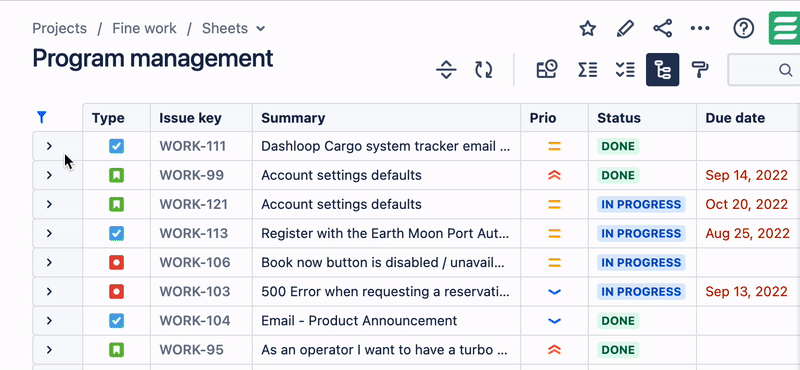The height and width of the screenshot is (370, 800).
Task: Expand the WORK-106 row
Action: [49, 263]
